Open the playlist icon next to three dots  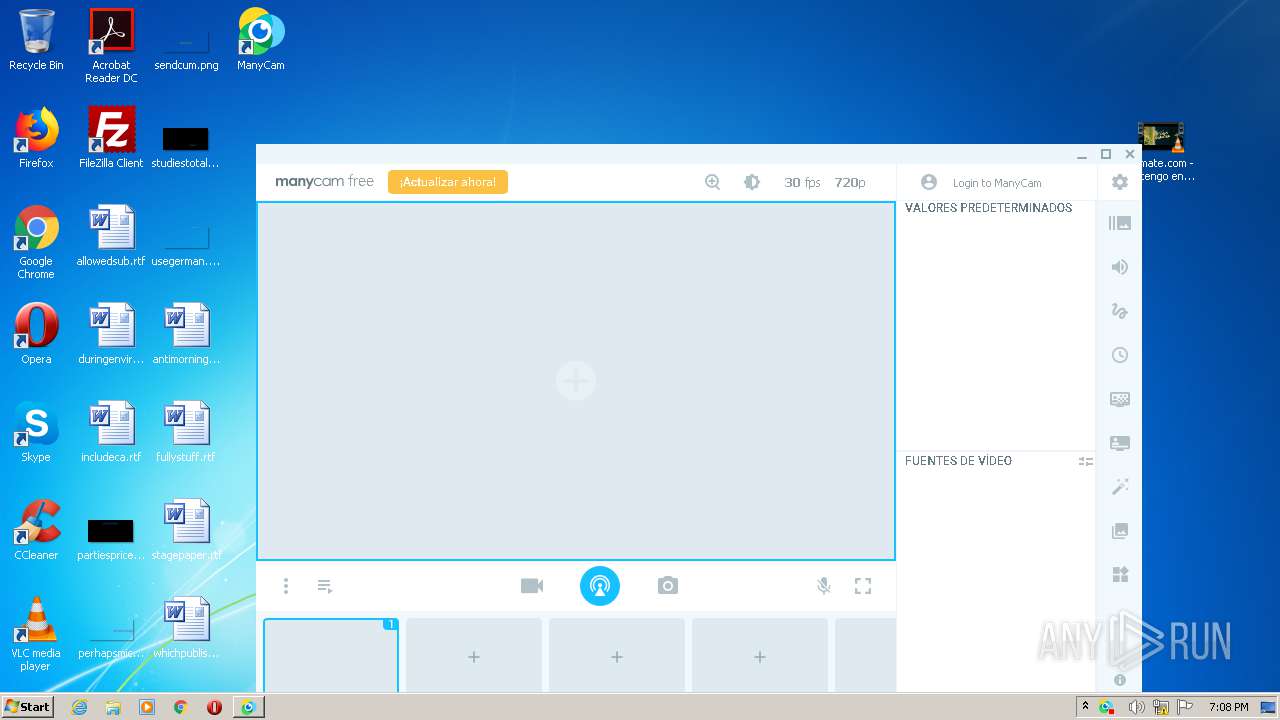pos(325,586)
